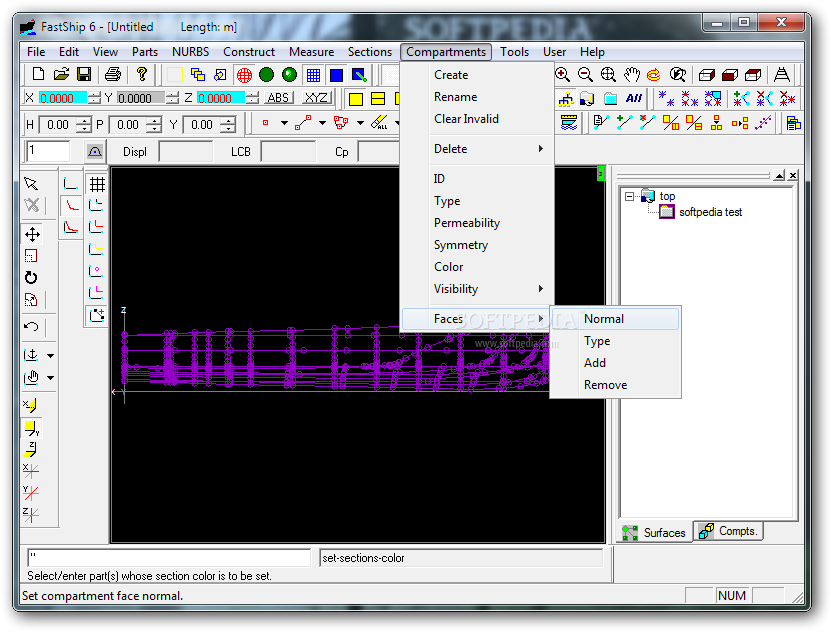This screenshot has height=632, width=832.
Task: Click the Save floppy disk icon
Action: coord(84,74)
